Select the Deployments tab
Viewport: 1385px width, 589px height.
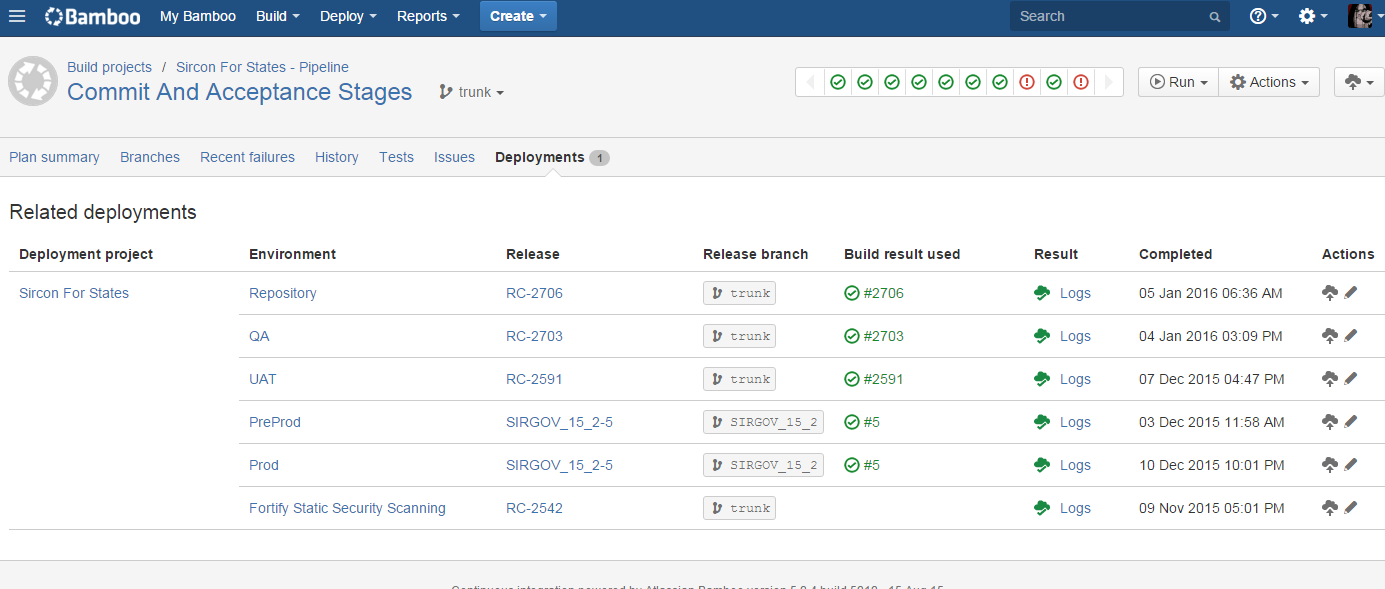click(x=552, y=157)
